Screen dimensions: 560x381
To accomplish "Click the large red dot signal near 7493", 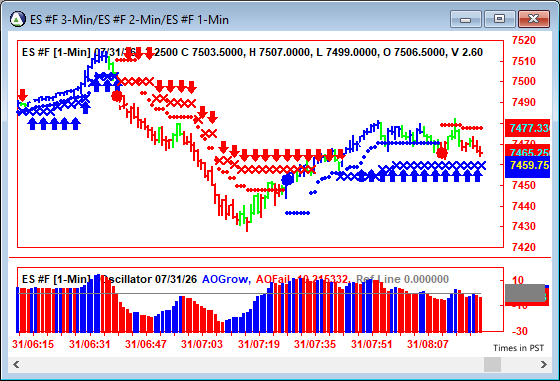I will click(x=116, y=96).
